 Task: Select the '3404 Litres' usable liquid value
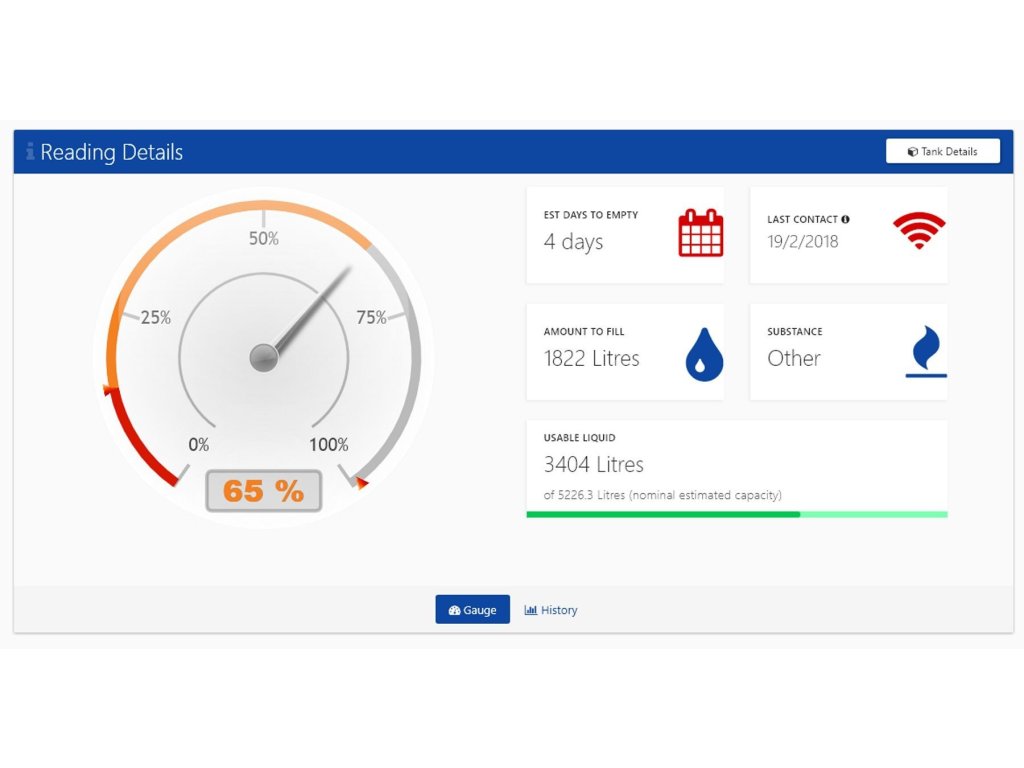594,464
